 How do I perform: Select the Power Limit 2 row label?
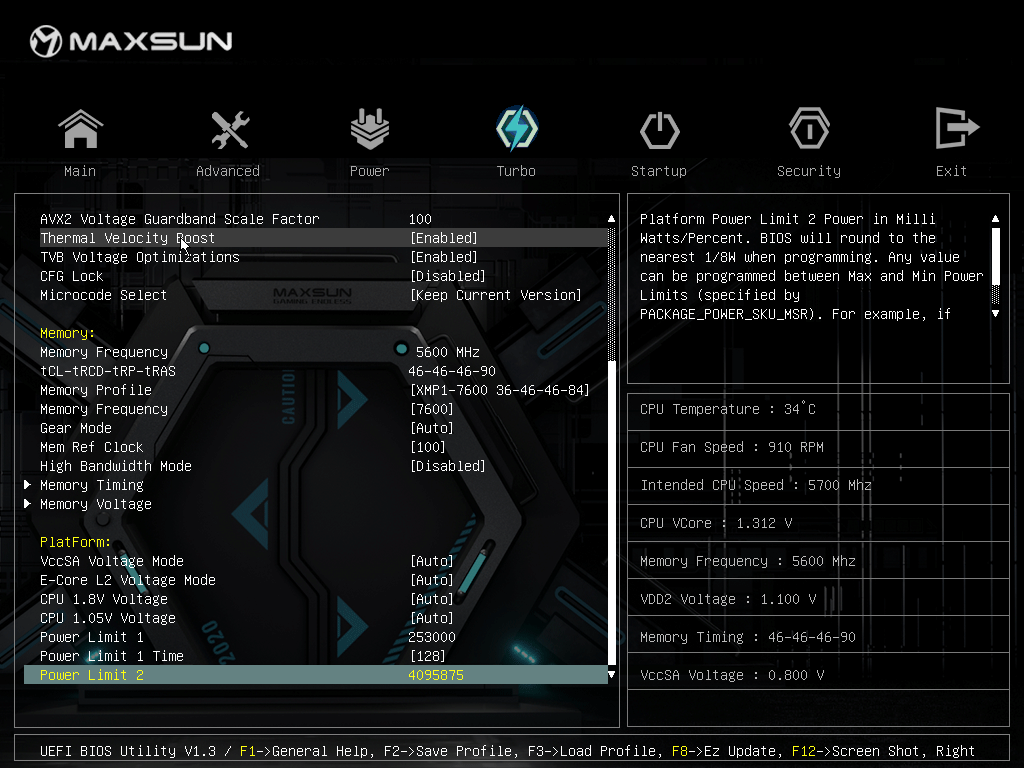tap(91, 675)
